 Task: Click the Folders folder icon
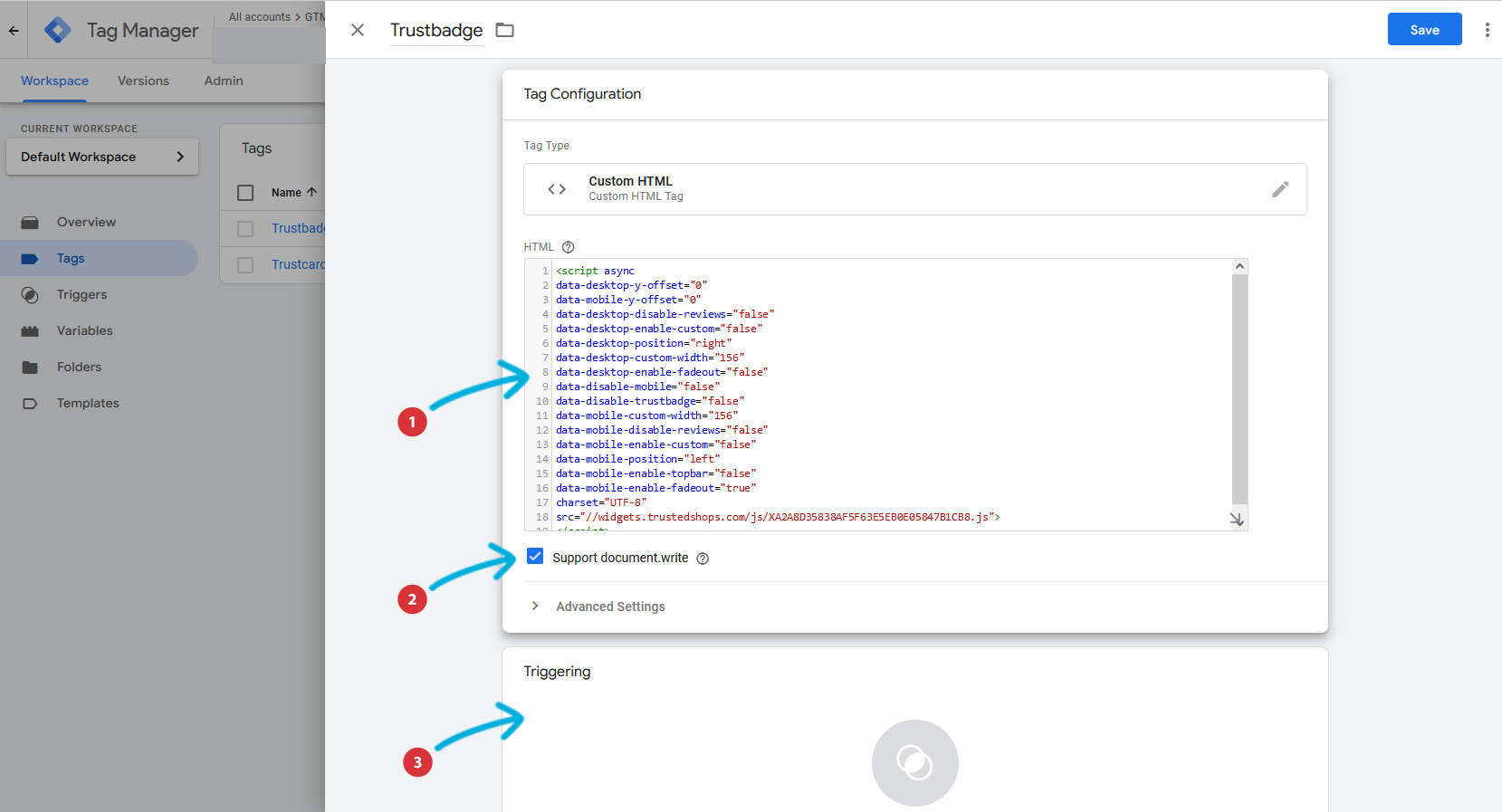pyautogui.click(x=30, y=367)
